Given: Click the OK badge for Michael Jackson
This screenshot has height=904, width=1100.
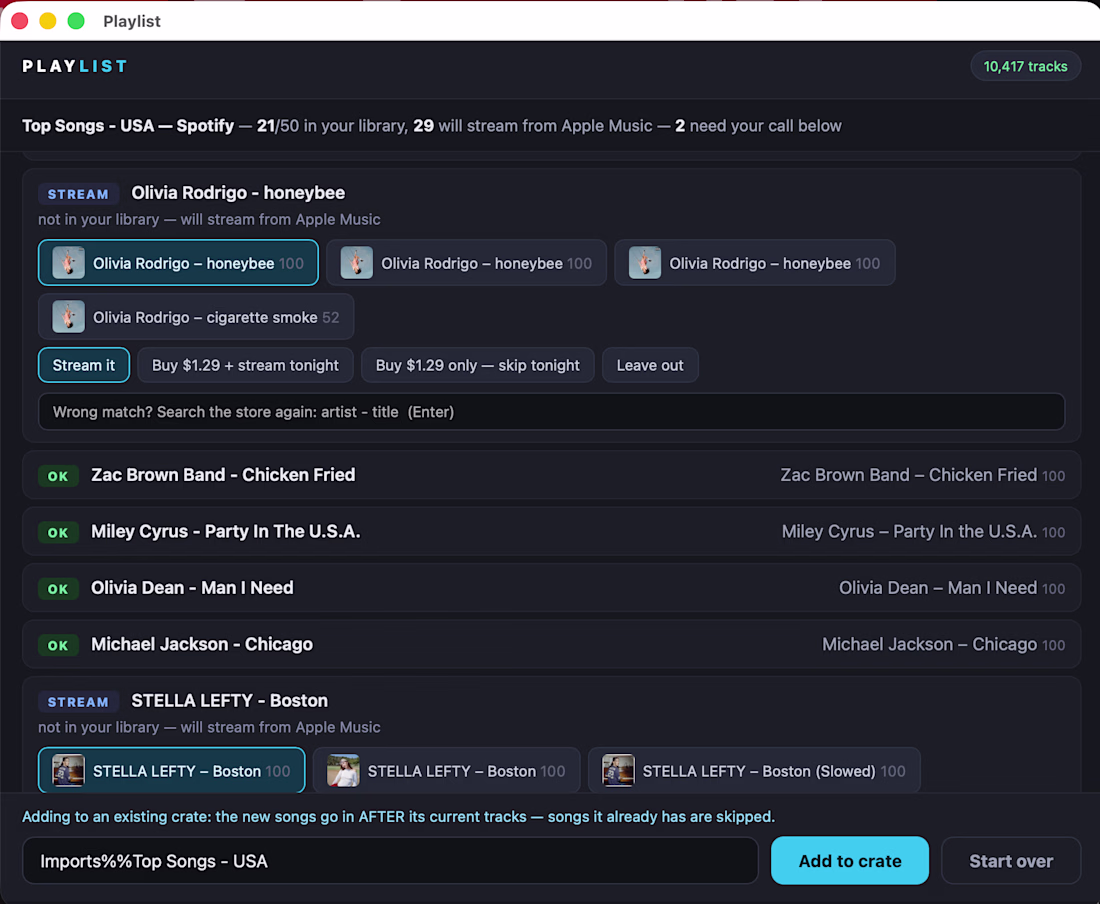Looking at the screenshot, I should pos(58,645).
